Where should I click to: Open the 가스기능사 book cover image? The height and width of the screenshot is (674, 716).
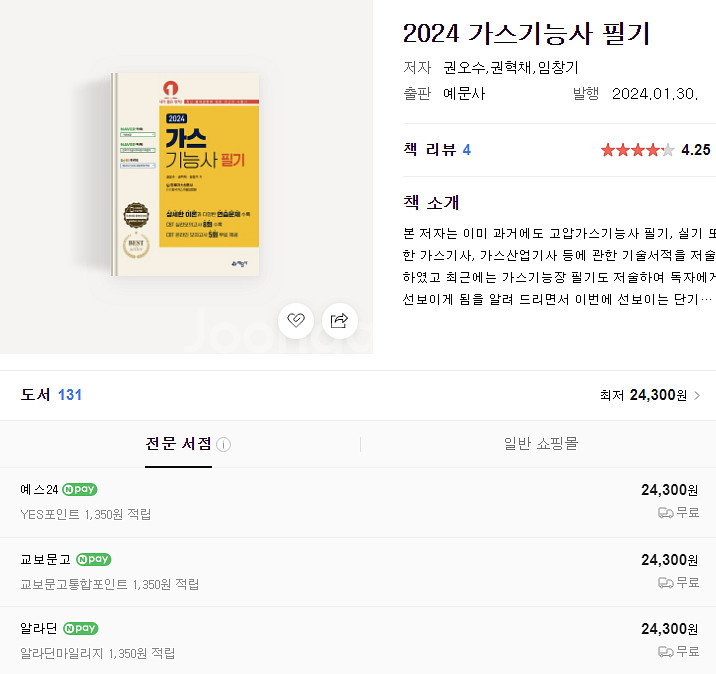point(185,174)
